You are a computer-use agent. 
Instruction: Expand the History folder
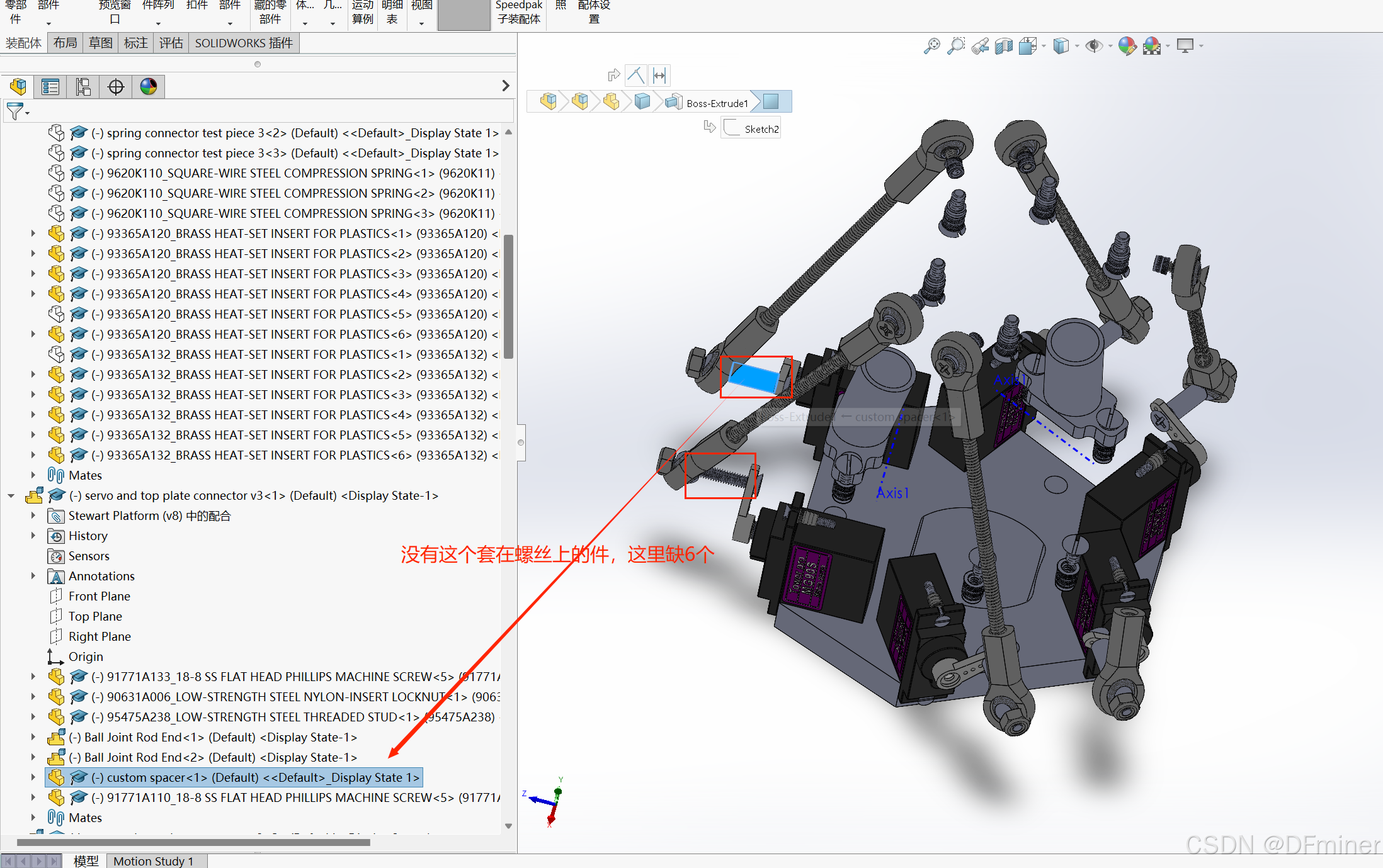pyautogui.click(x=33, y=536)
